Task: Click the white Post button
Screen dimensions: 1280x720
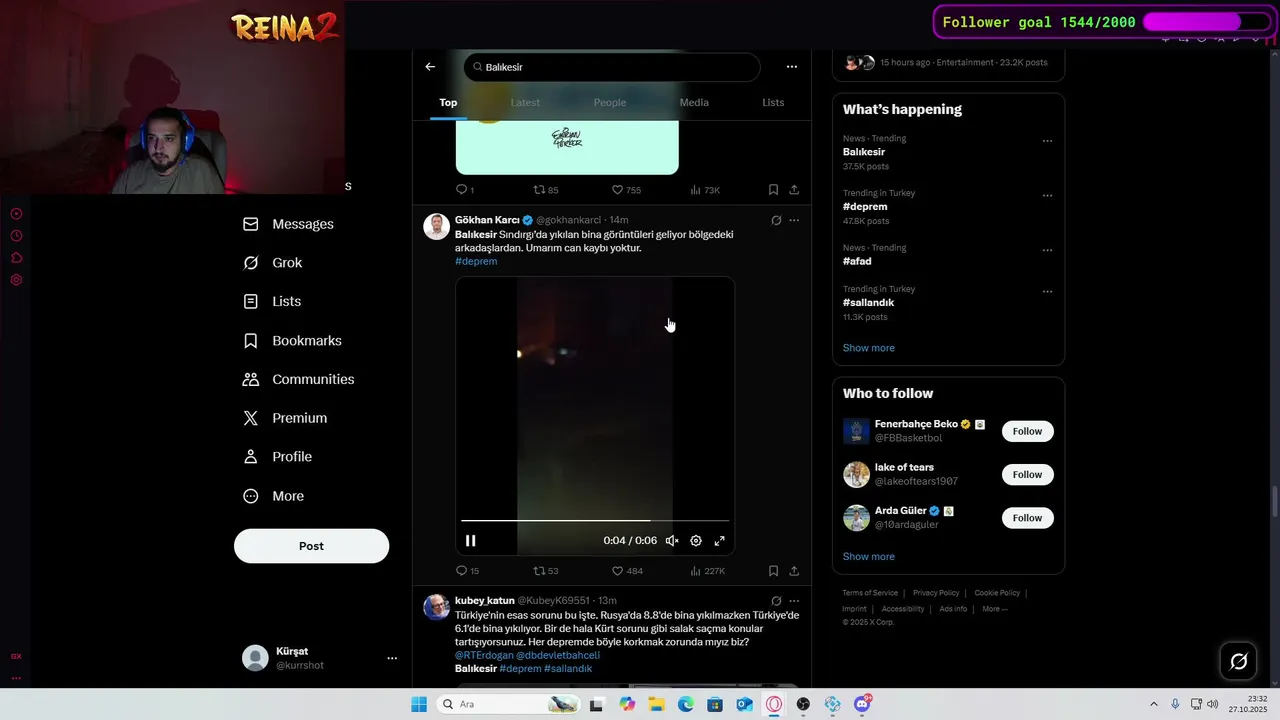Action: tap(311, 546)
